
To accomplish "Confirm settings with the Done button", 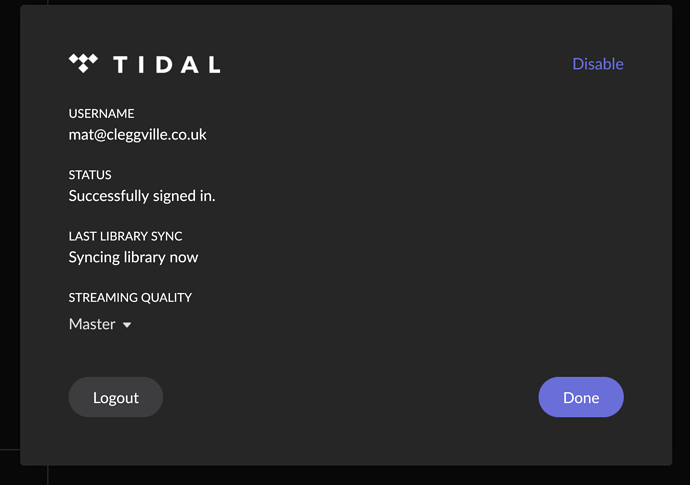I will point(581,397).
